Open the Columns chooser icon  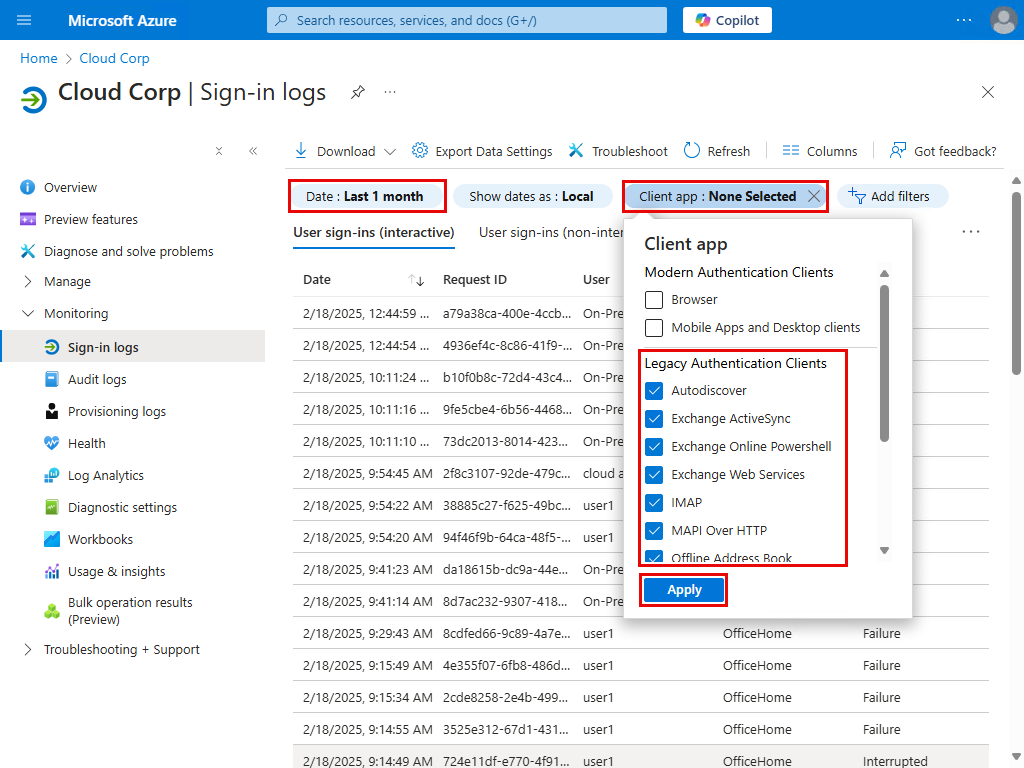pos(791,151)
